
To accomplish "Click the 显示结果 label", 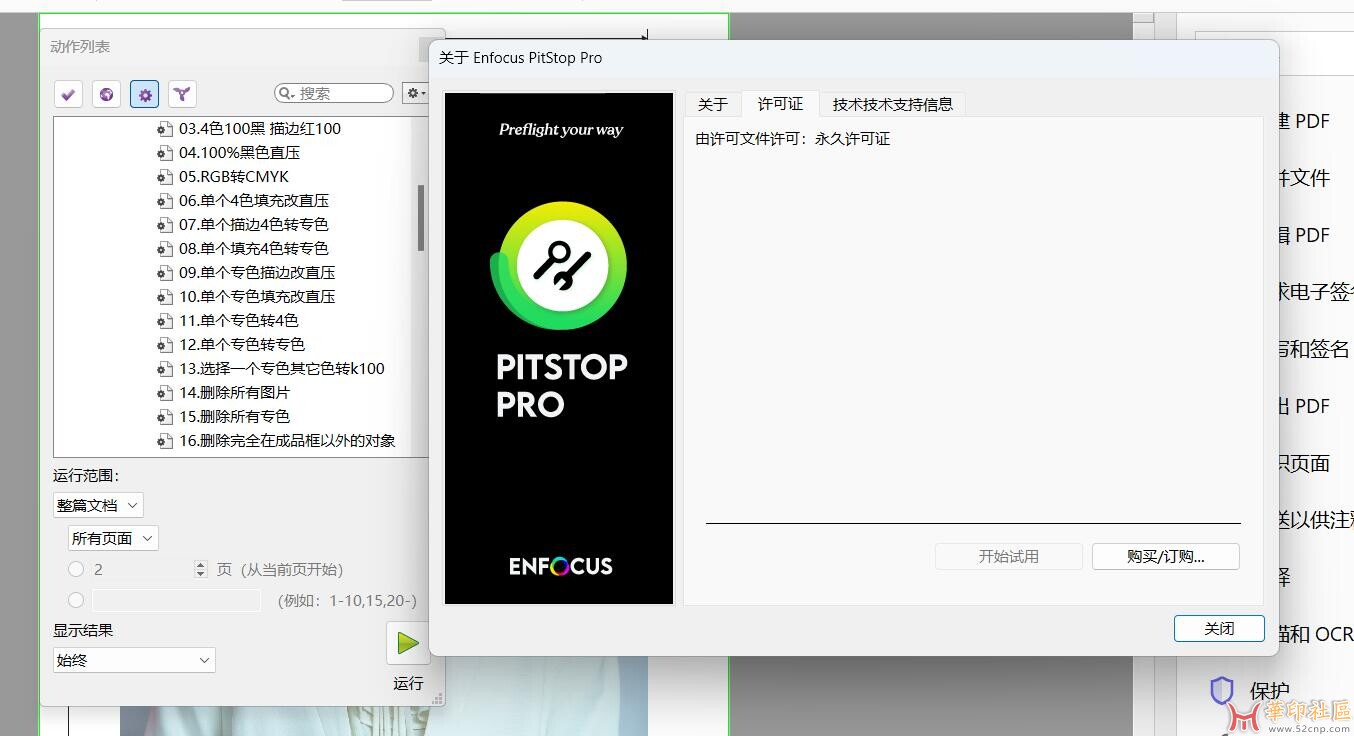I will [x=83, y=630].
